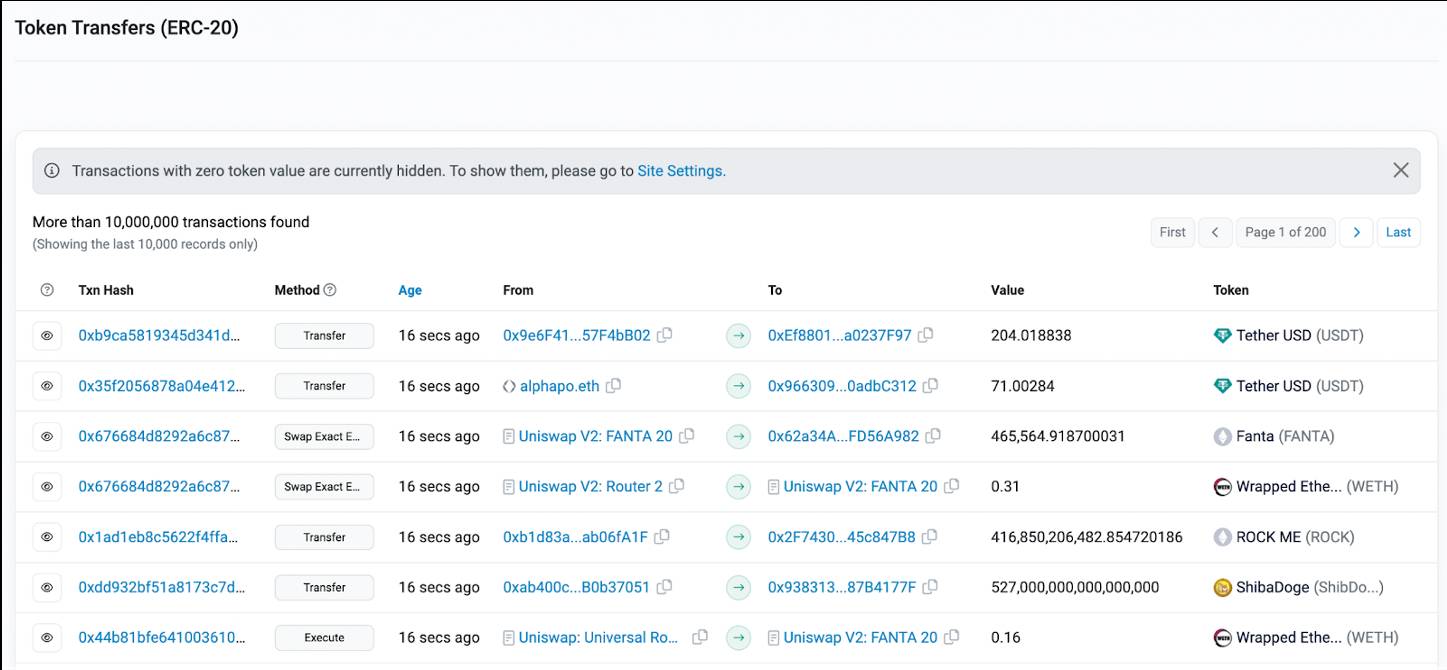
Task: Open the To address 0x966309...0adbC312
Action: (x=842, y=386)
